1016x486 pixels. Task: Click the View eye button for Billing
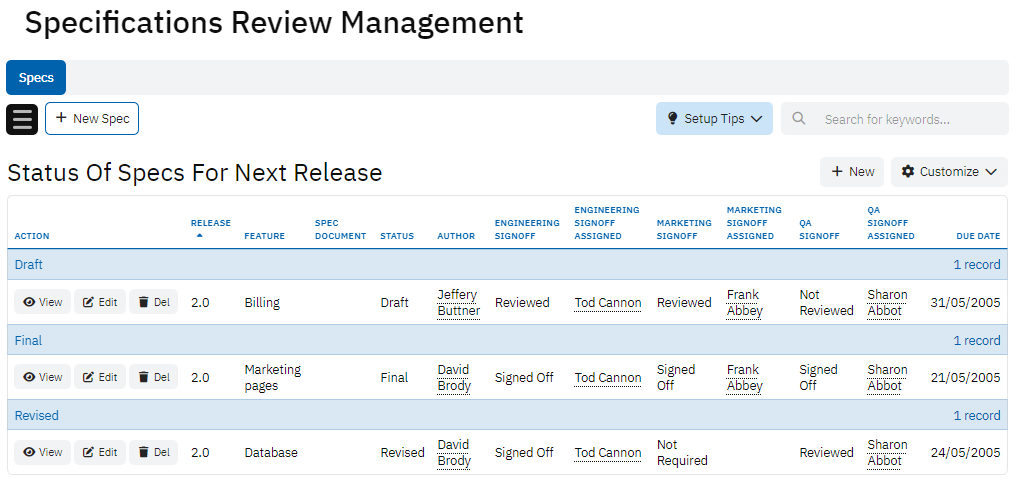click(43, 302)
